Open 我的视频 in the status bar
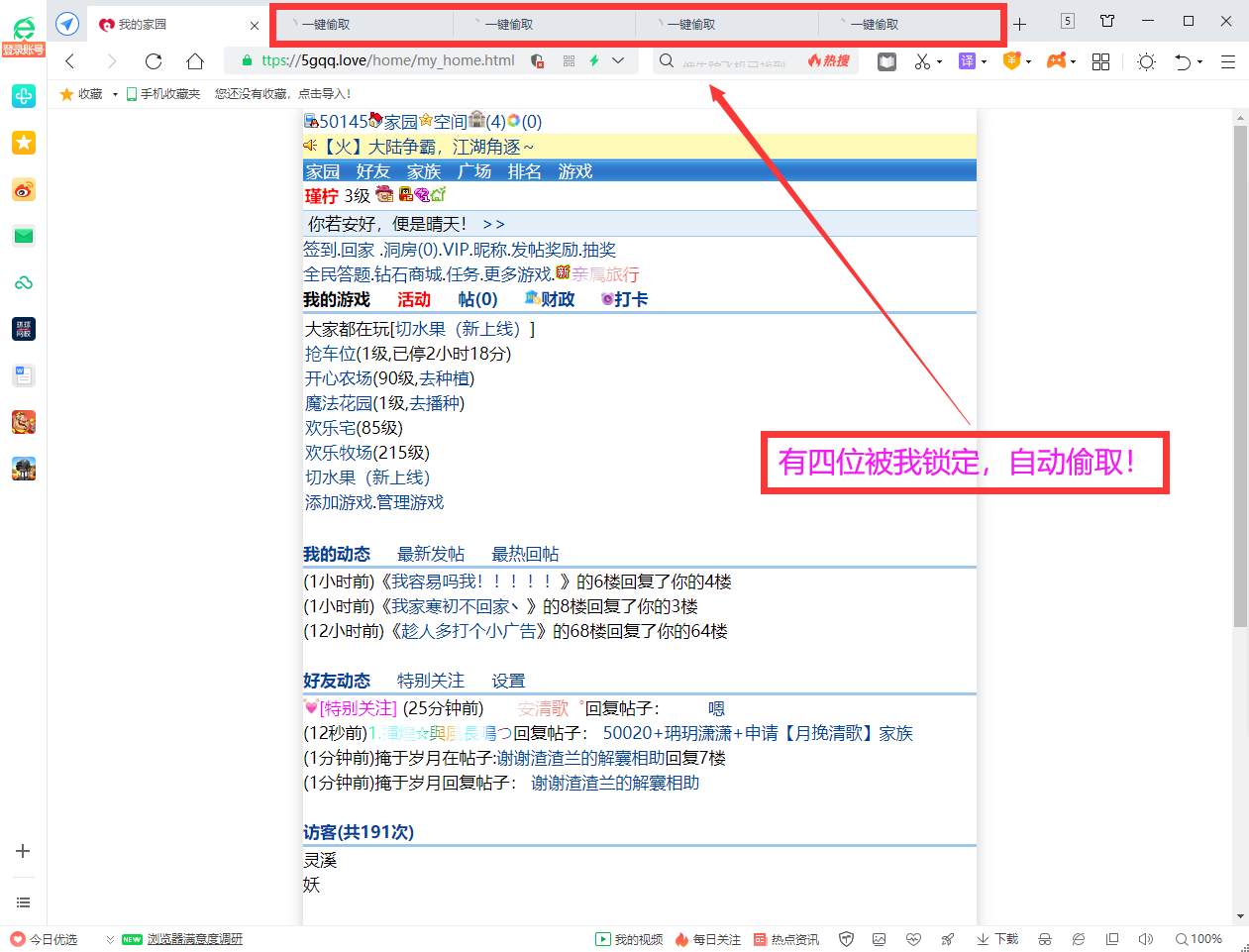Image resolution: width=1249 pixels, height=952 pixels. [629, 939]
